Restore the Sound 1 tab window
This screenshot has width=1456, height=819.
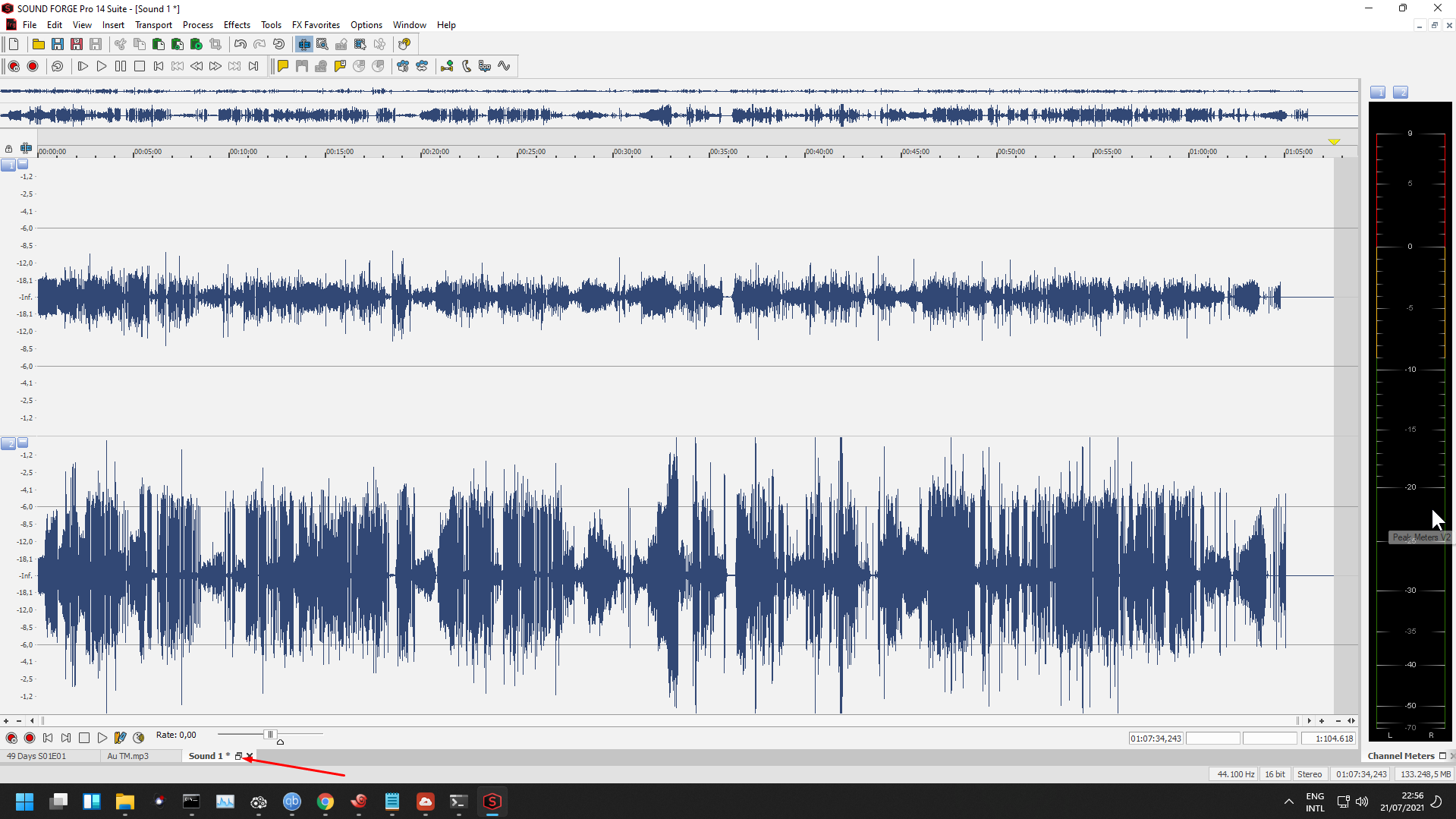pos(238,756)
